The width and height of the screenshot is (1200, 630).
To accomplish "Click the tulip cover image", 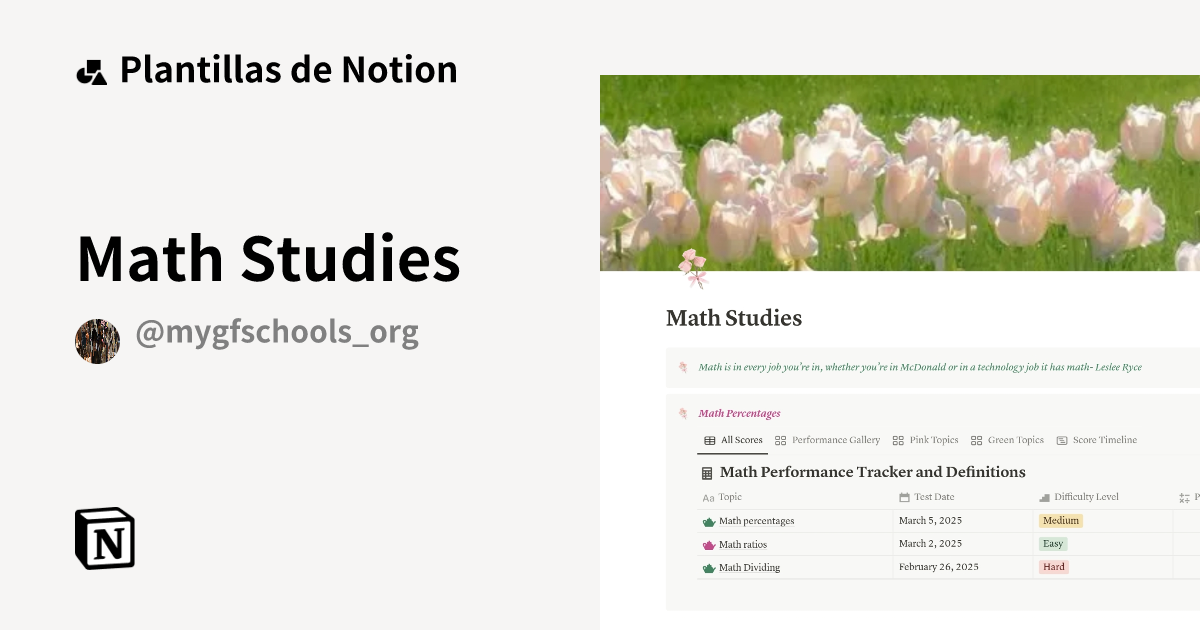I will 900,170.
